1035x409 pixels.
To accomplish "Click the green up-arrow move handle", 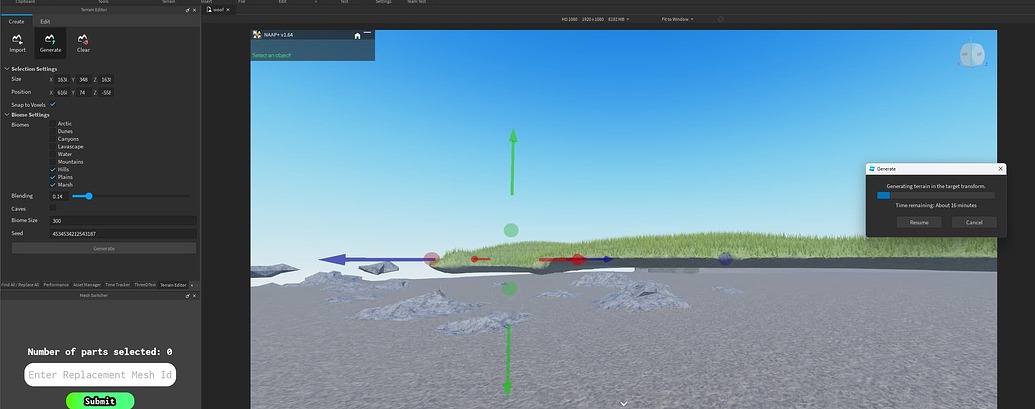I will pyautogui.click(x=512, y=162).
